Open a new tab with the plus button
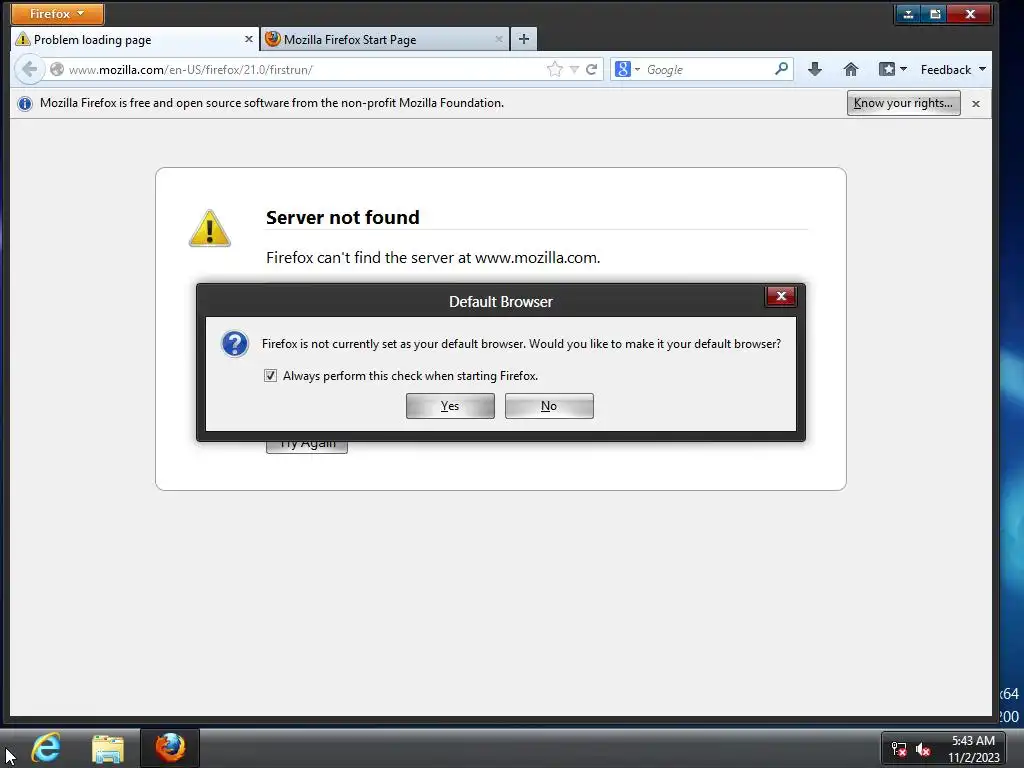The height and width of the screenshot is (768, 1024). [x=524, y=39]
